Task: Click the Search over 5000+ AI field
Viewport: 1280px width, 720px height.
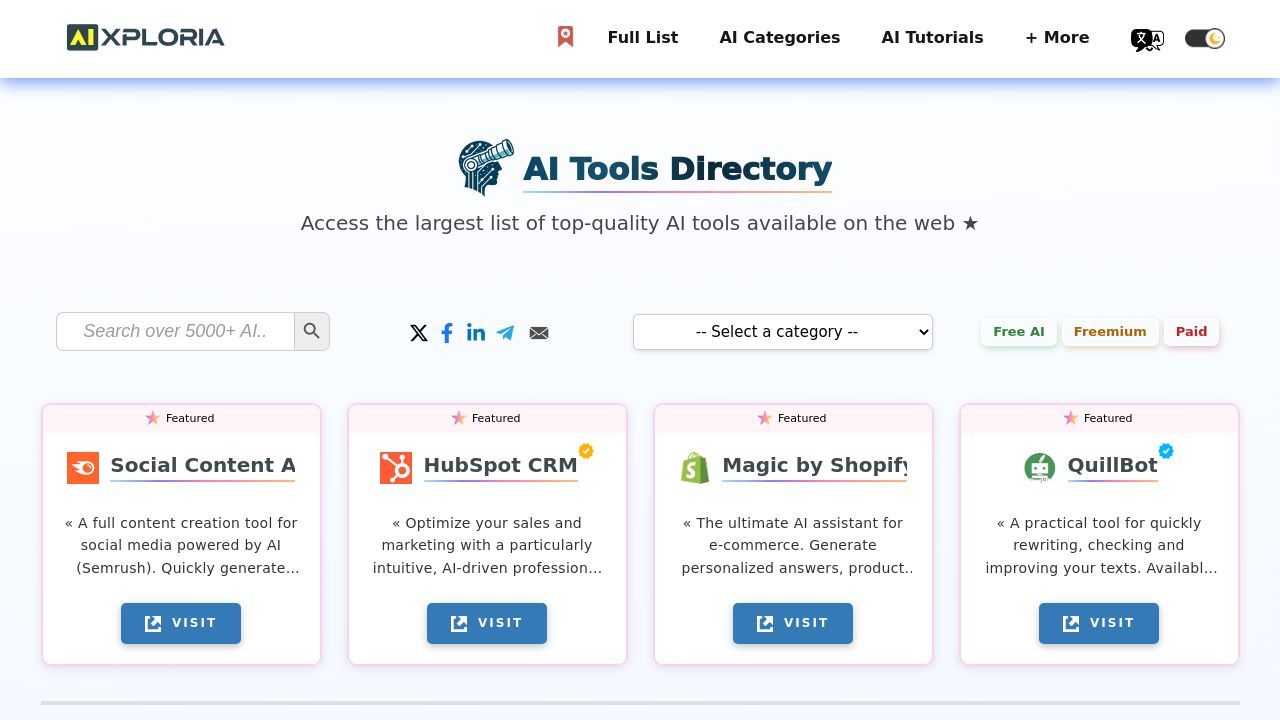Action: tap(175, 331)
